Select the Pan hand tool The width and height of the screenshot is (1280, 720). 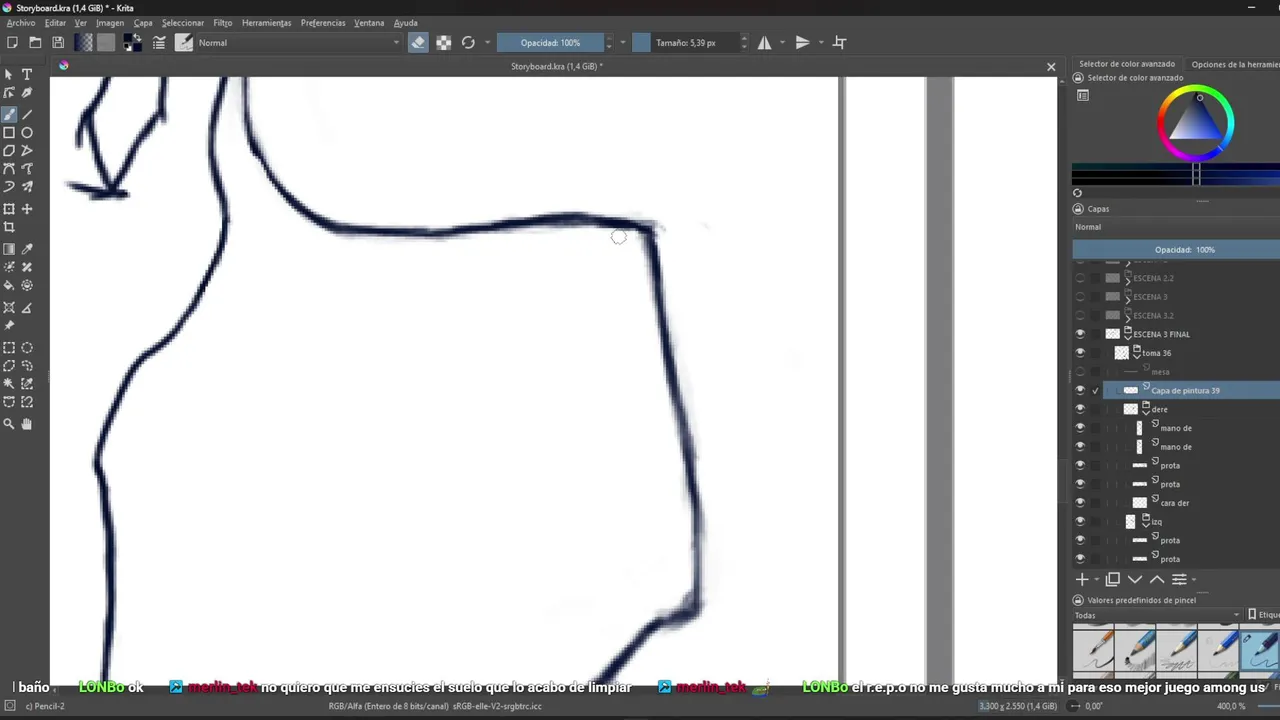(x=27, y=424)
